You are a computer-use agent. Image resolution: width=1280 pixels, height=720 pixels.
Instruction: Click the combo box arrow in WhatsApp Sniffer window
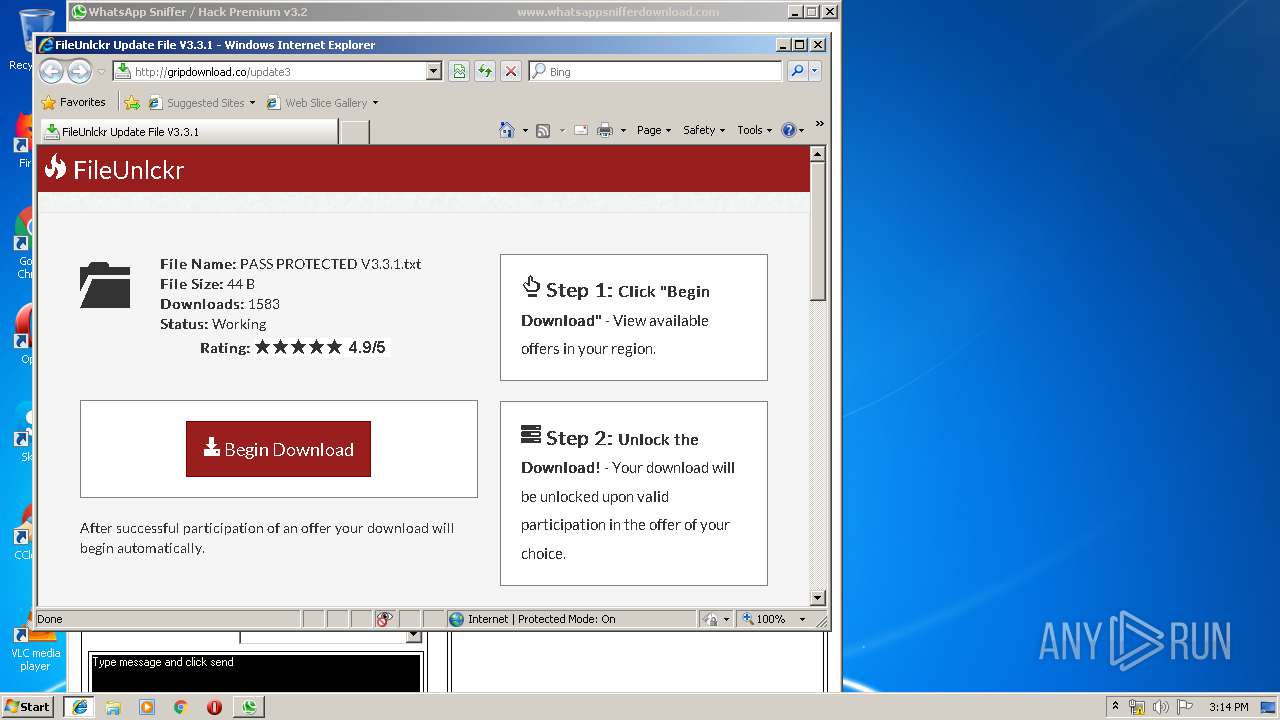point(414,636)
